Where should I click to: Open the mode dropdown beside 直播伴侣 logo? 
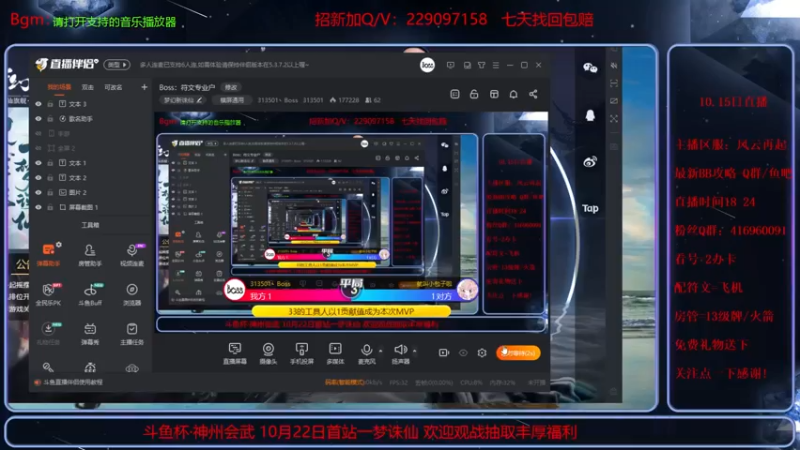point(117,65)
